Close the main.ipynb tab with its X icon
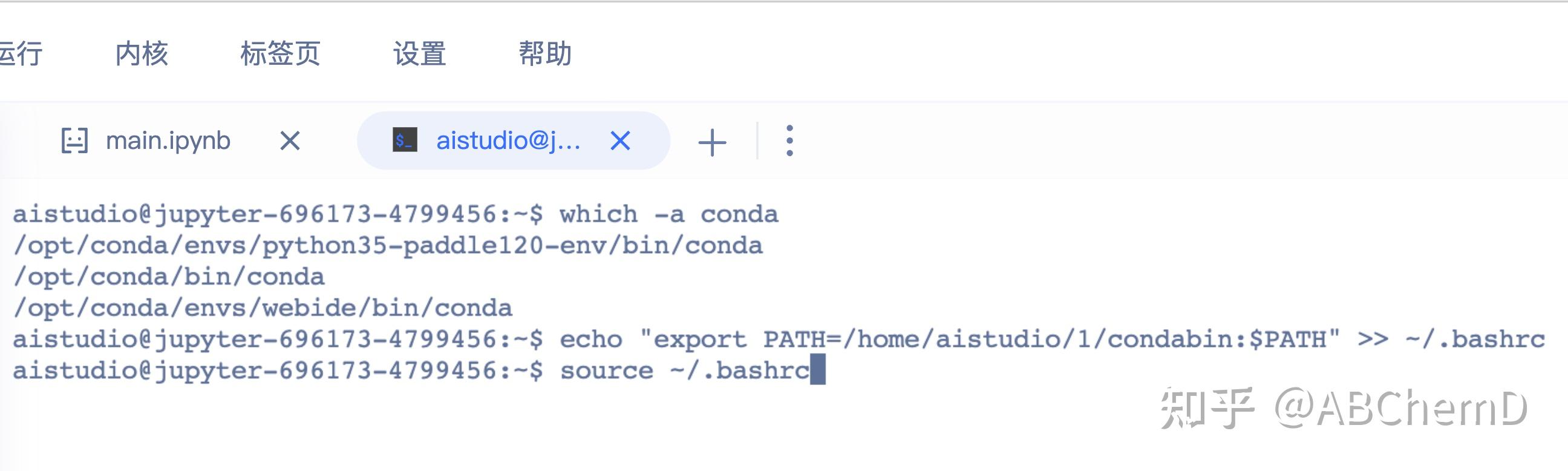Image resolution: width=1568 pixels, height=471 pixels. (290, 142)
